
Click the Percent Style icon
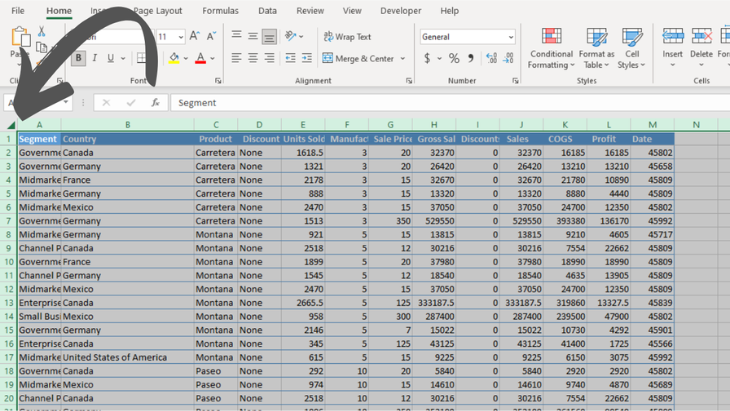(454, 59)
